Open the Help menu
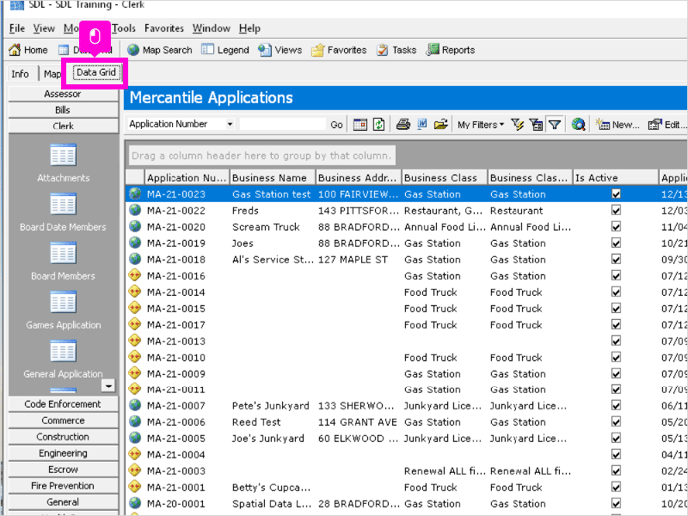 click(x=250, y=29)
